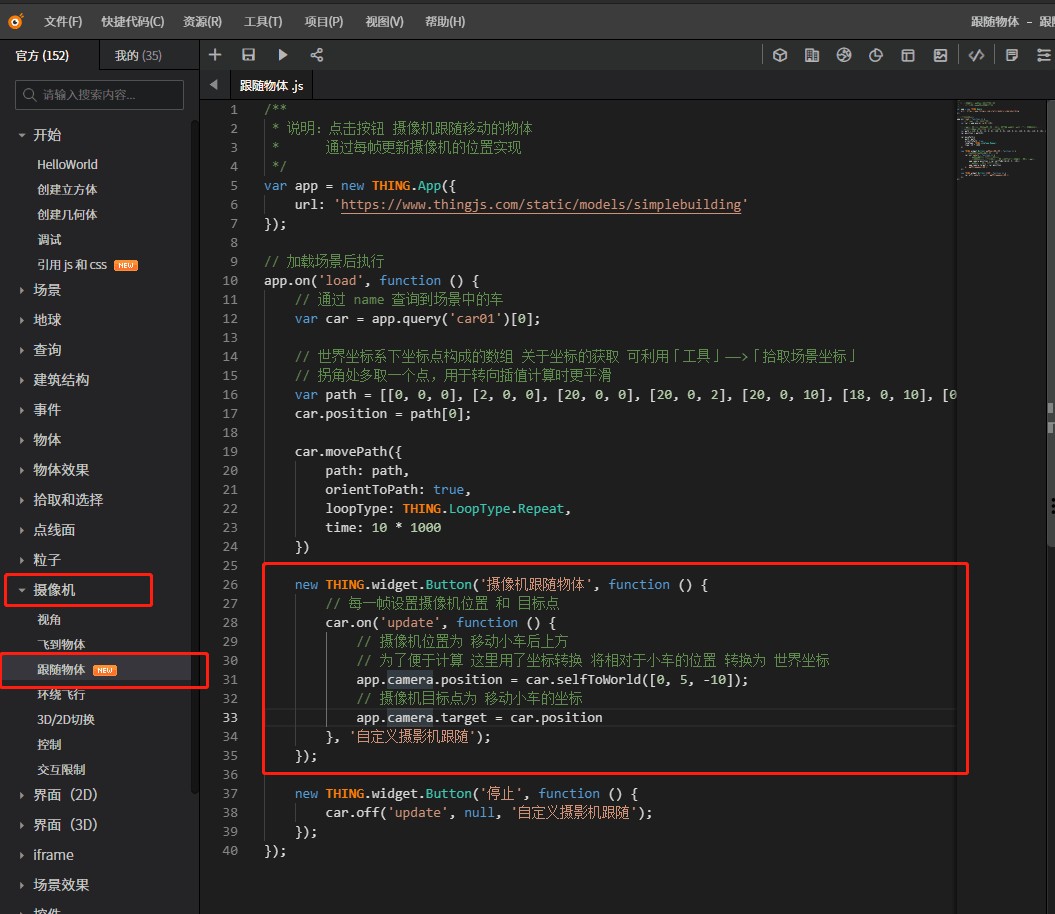Click the ThingJS logo icon
Screen dimensions: 1055x914
15,22
